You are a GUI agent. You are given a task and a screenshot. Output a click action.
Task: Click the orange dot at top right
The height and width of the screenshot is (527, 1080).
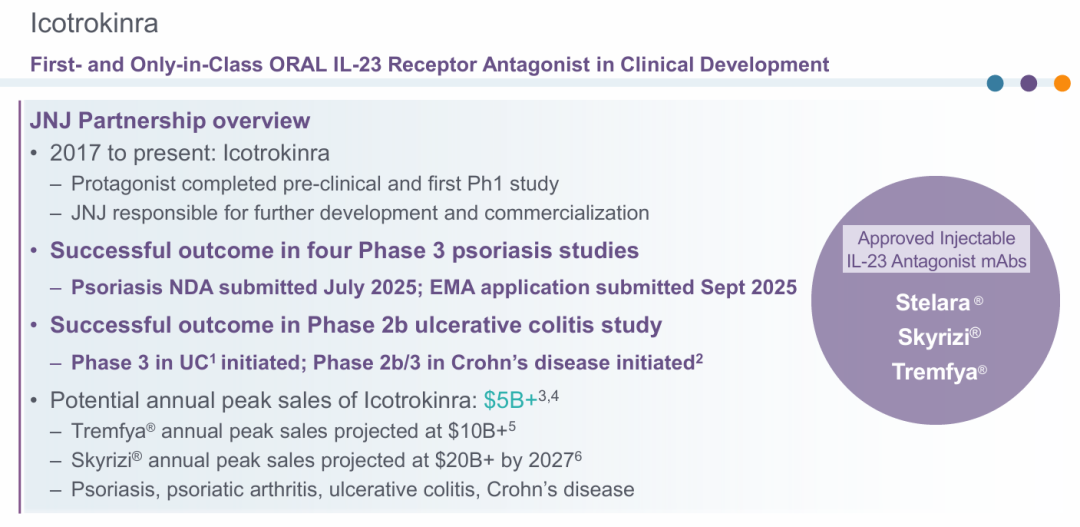coord(1062,83)
